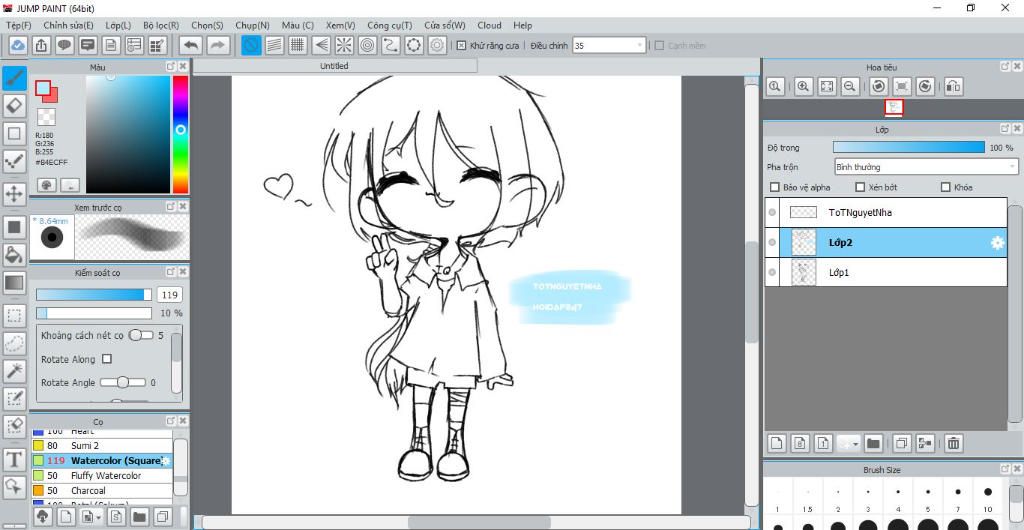Open the Tệp(F) menu

pyautogui.click(x=18, y=25)
